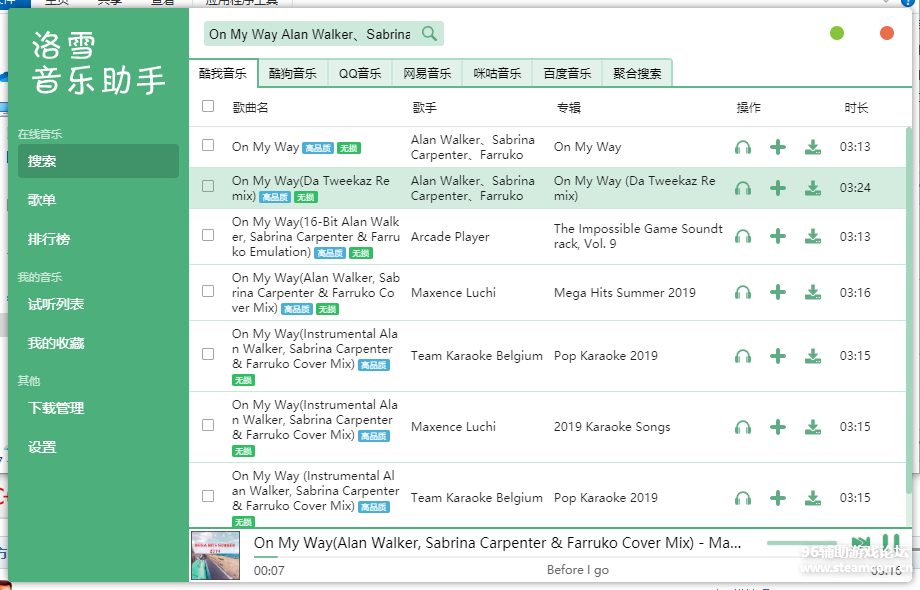This screenshot has width=920, height=590.
Task: Adjust the volume slider in player bar
Action: (800, 543)
